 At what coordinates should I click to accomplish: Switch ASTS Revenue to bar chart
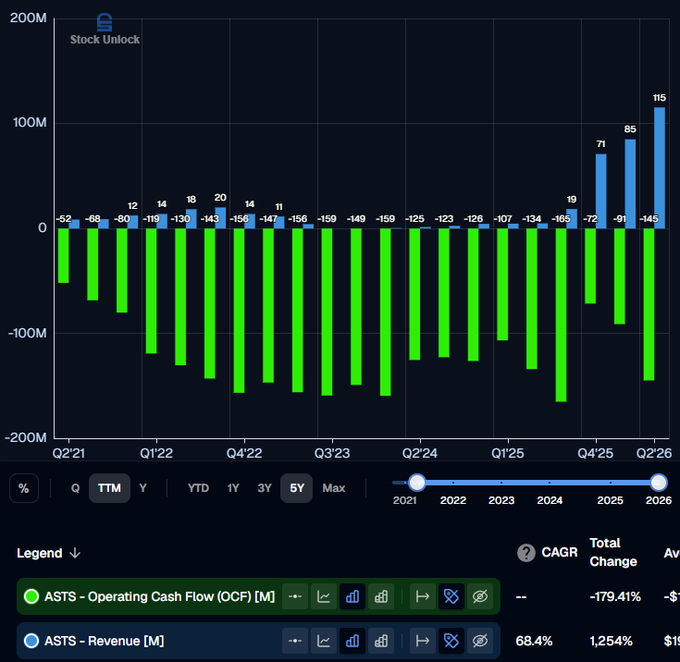tap(352, 641)
